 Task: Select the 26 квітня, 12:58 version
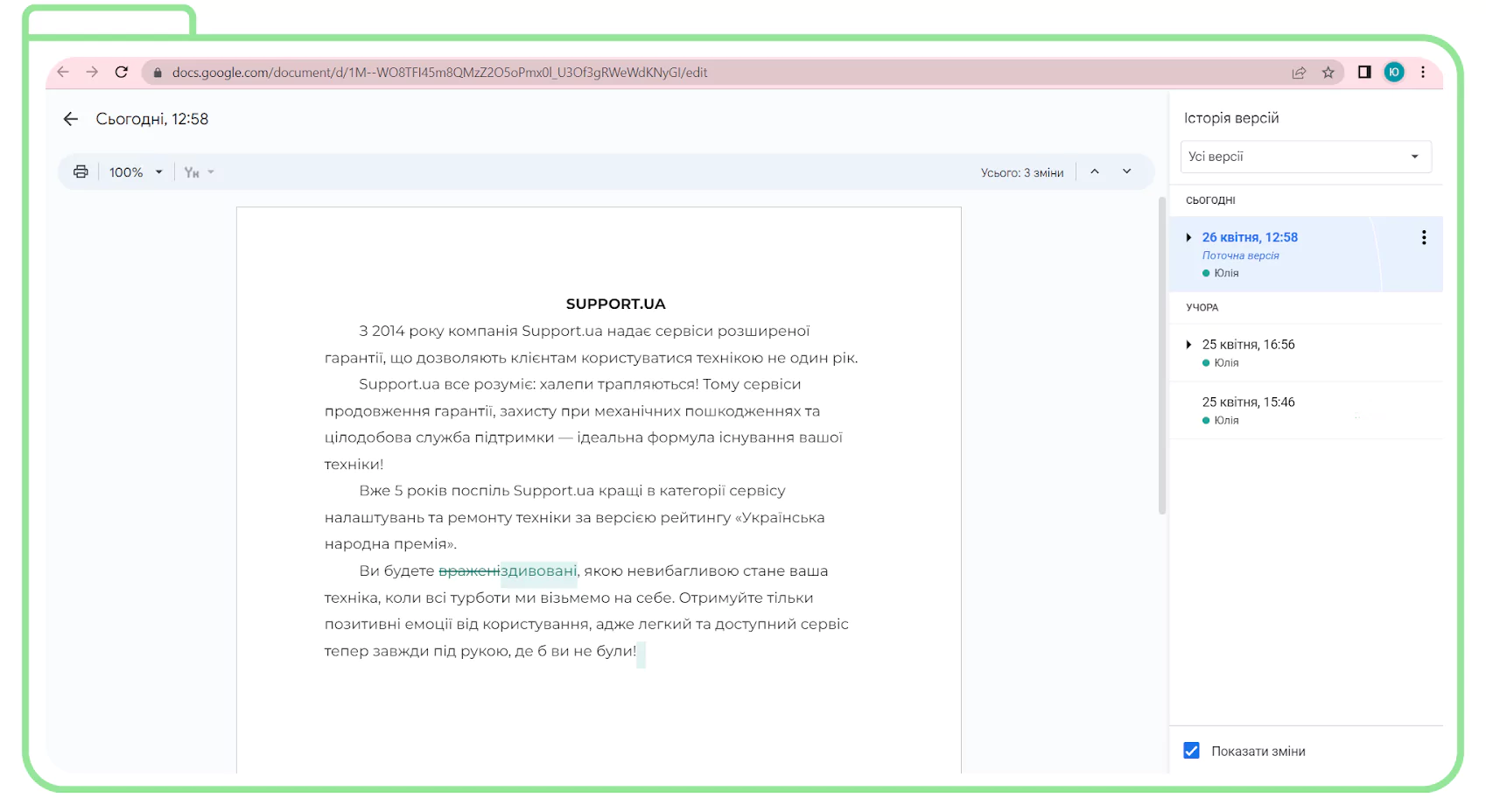point(1306,254)
